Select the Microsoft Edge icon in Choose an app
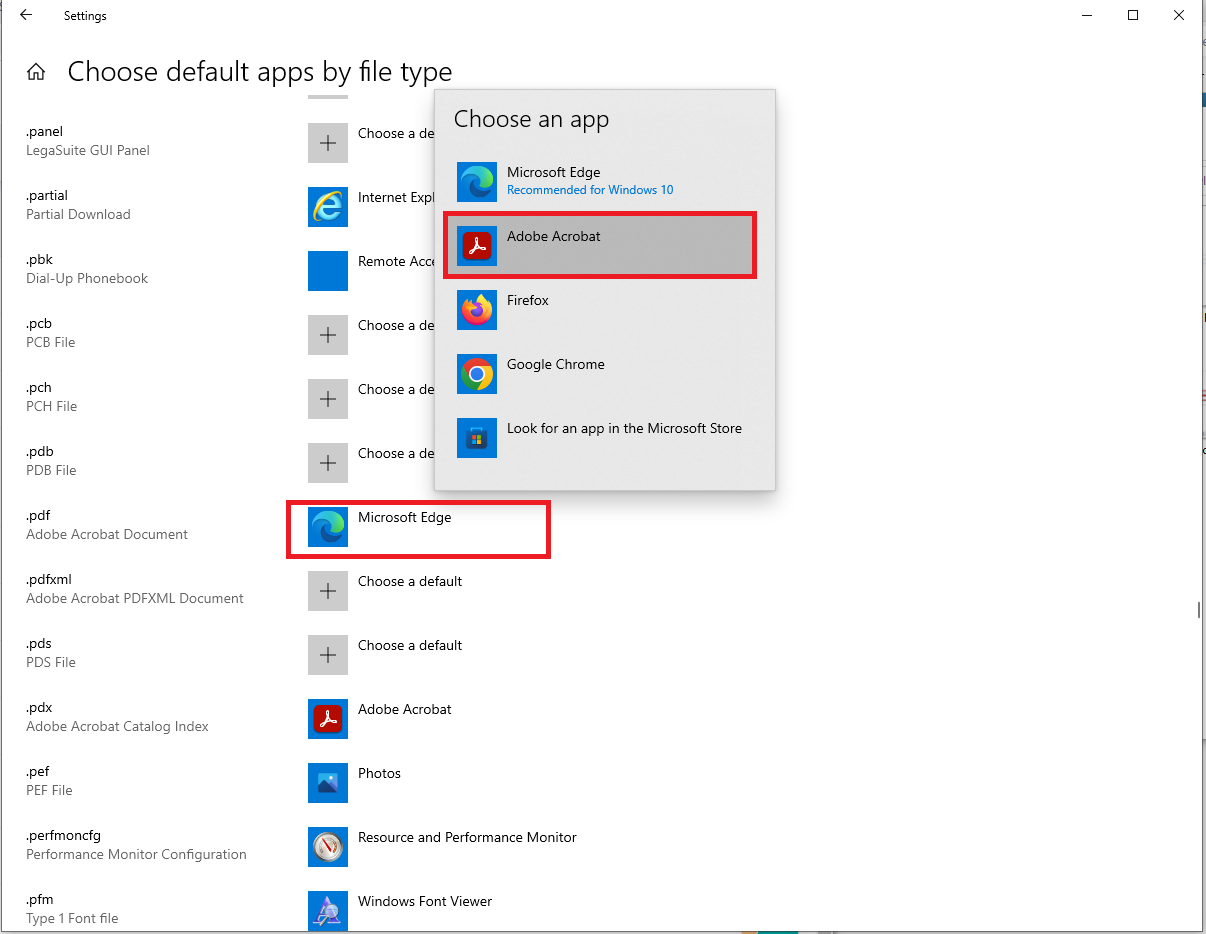1206x934 pixels. [x=477, y=182]
